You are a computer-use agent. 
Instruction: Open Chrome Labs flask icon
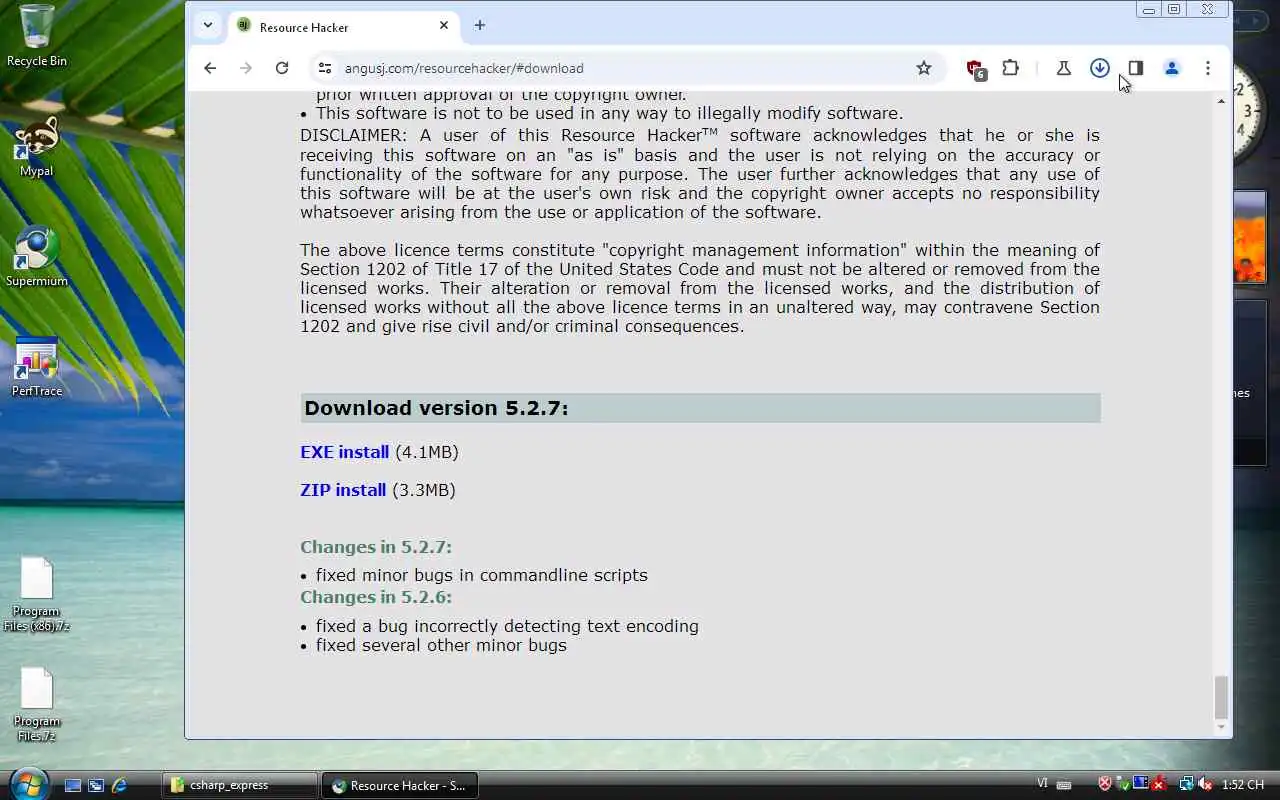tap(1064, 68)
